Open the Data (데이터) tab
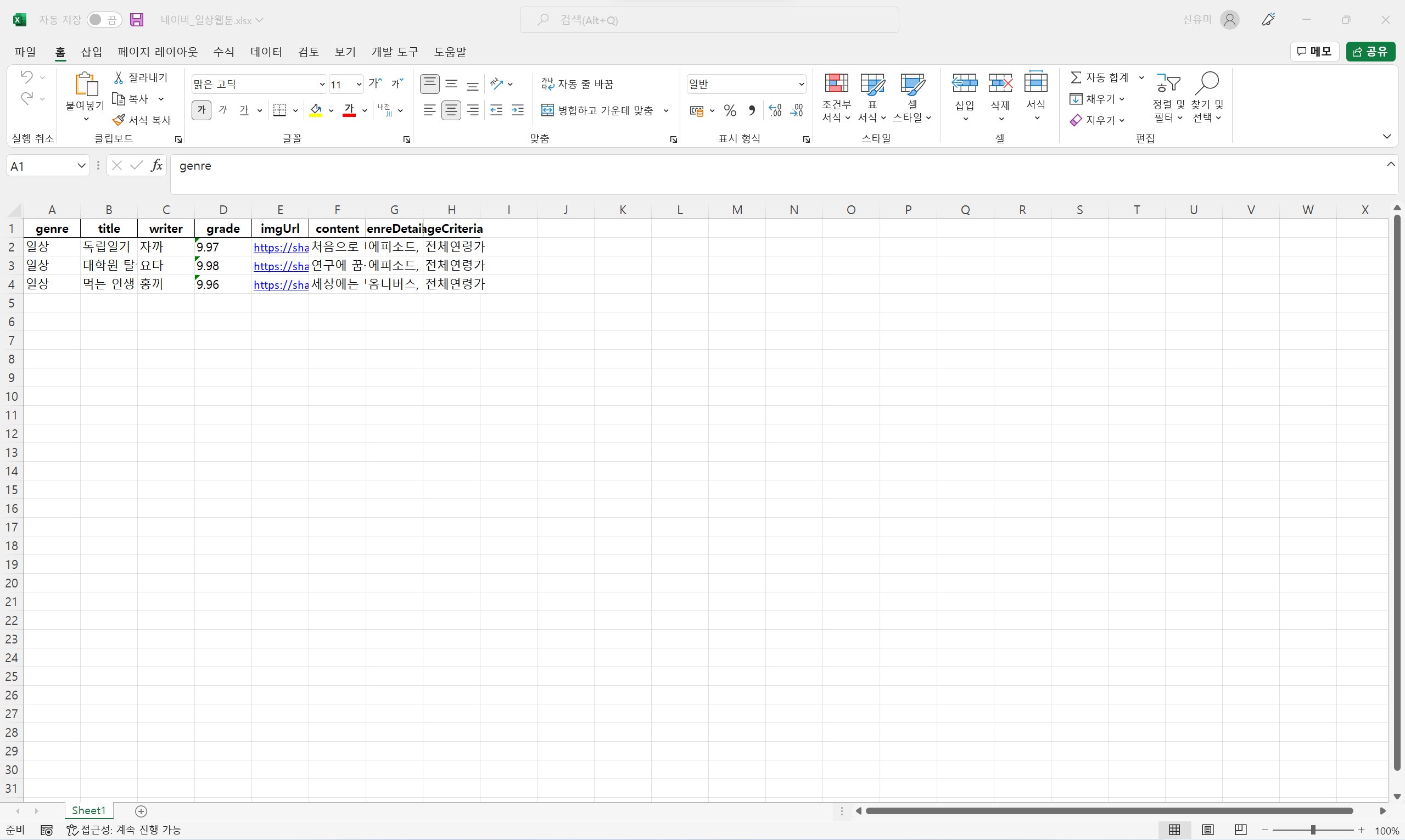1405x840 pixels. click(x=266, y=52)
